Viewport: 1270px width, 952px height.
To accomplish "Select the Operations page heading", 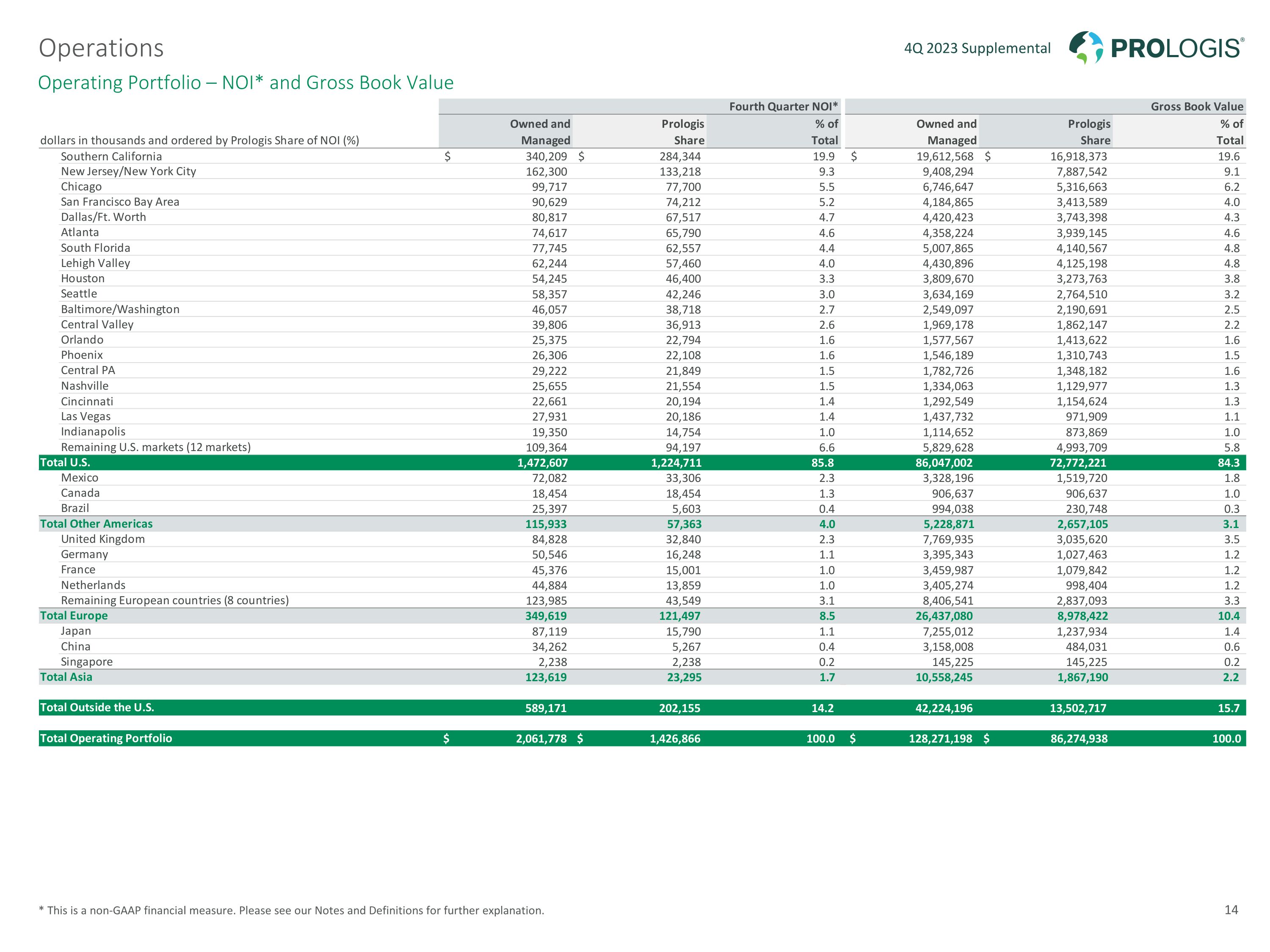I will tap(101, 48).
